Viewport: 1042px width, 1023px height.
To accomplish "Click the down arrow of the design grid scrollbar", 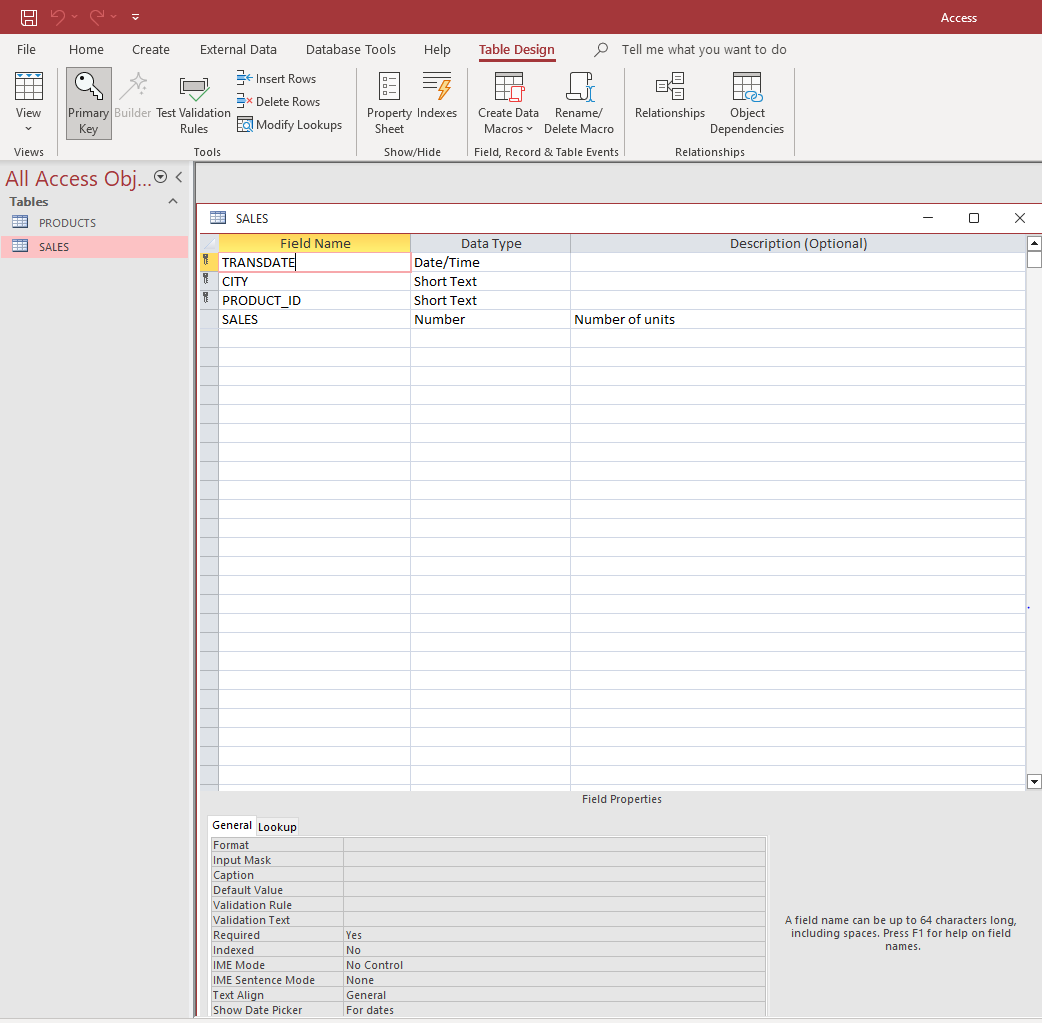I will (x=1034, y=782).
